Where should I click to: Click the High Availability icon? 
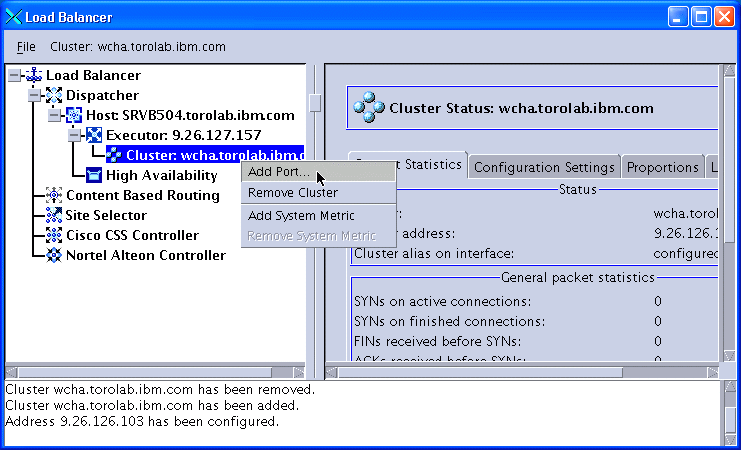click(94, 175)
